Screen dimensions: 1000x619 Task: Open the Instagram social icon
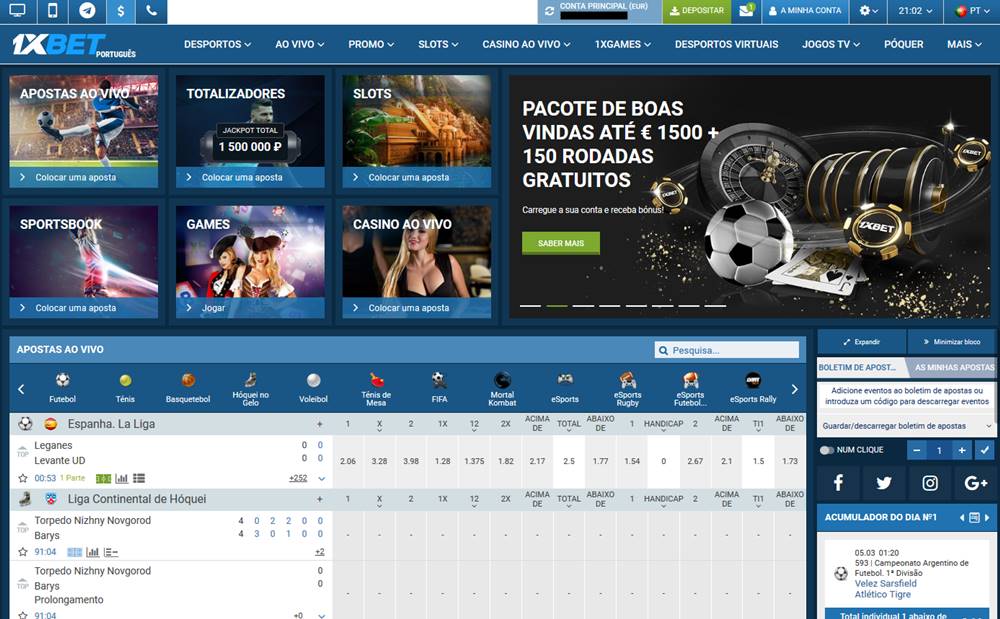click(930, 483)
